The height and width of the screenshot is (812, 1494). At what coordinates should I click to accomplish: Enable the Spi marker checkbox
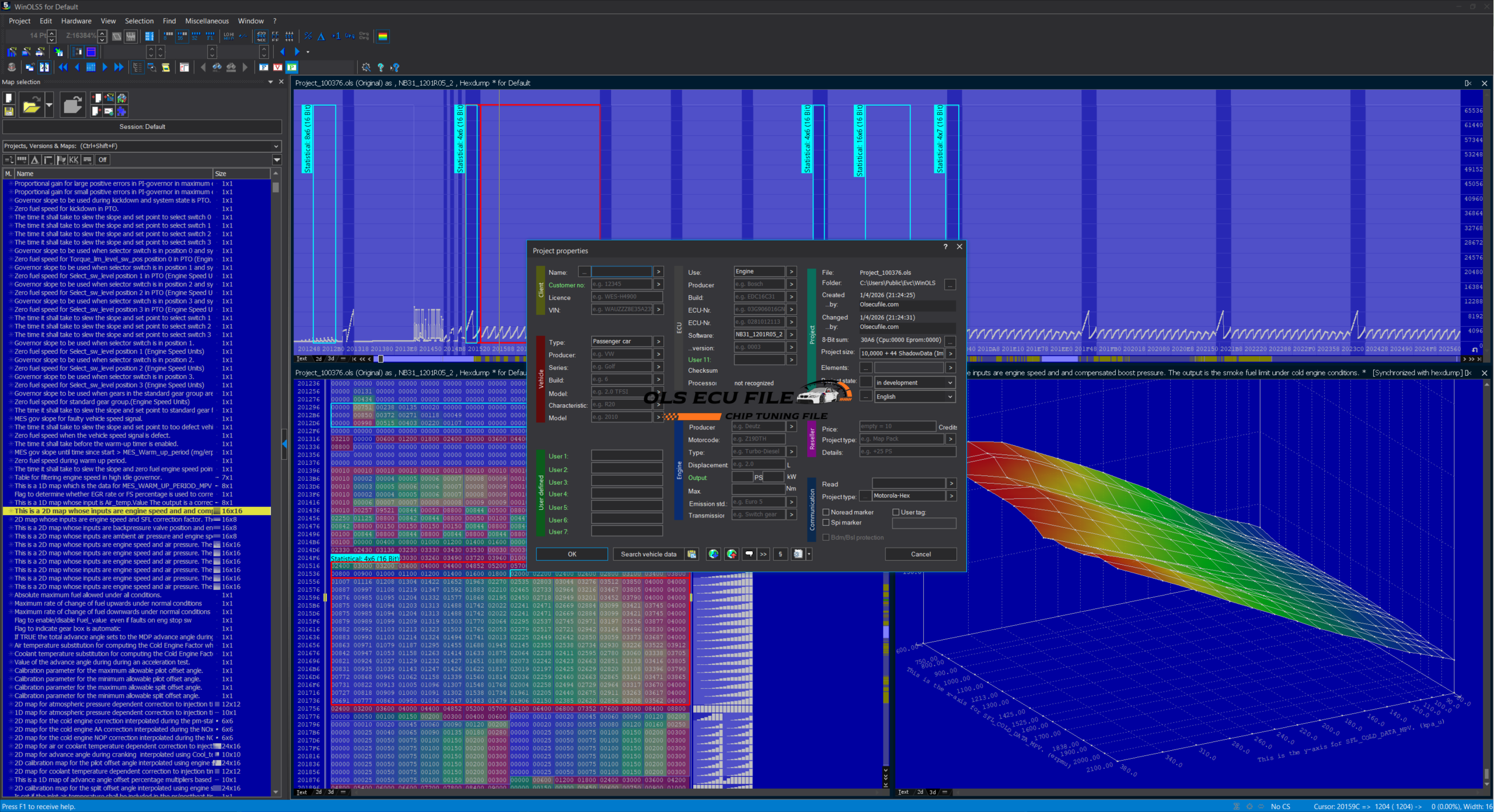[826, 523]
